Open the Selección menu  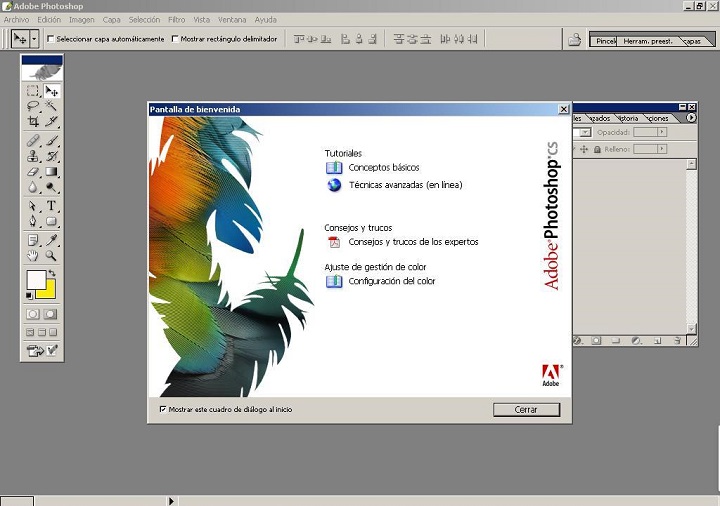click(x=144, y=20)
